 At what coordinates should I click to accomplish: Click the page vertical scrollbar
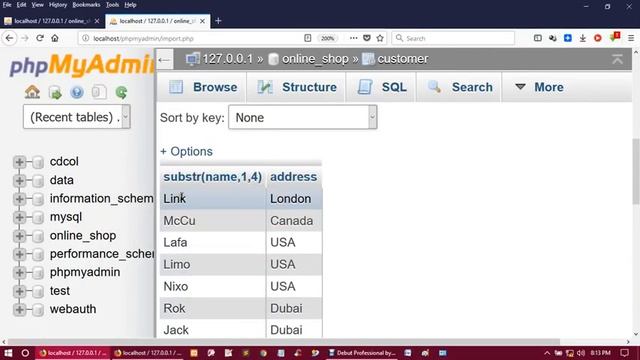click(x=636, y=171)
